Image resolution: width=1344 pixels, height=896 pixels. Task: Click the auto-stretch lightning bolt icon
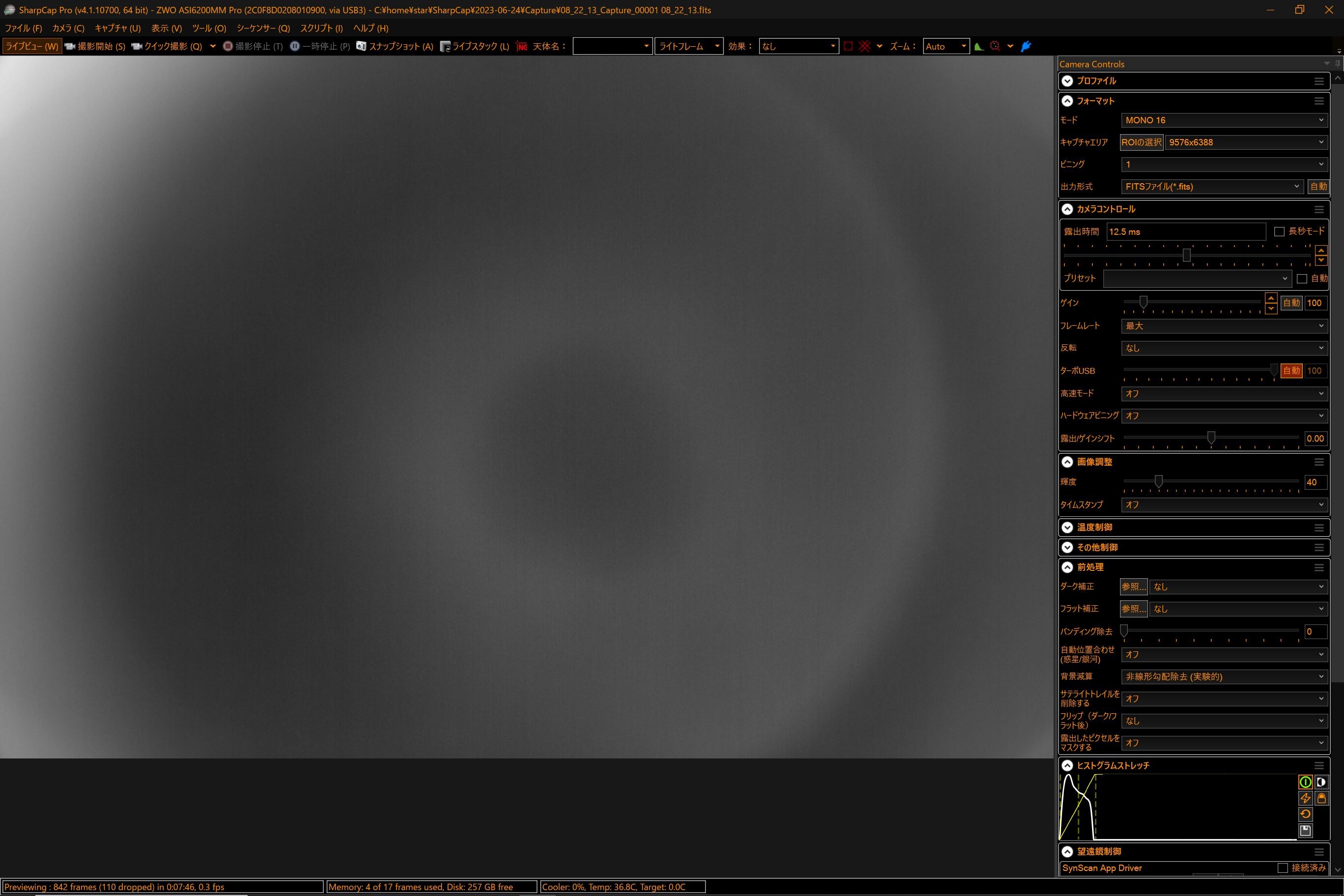(x=1305, y=798)
